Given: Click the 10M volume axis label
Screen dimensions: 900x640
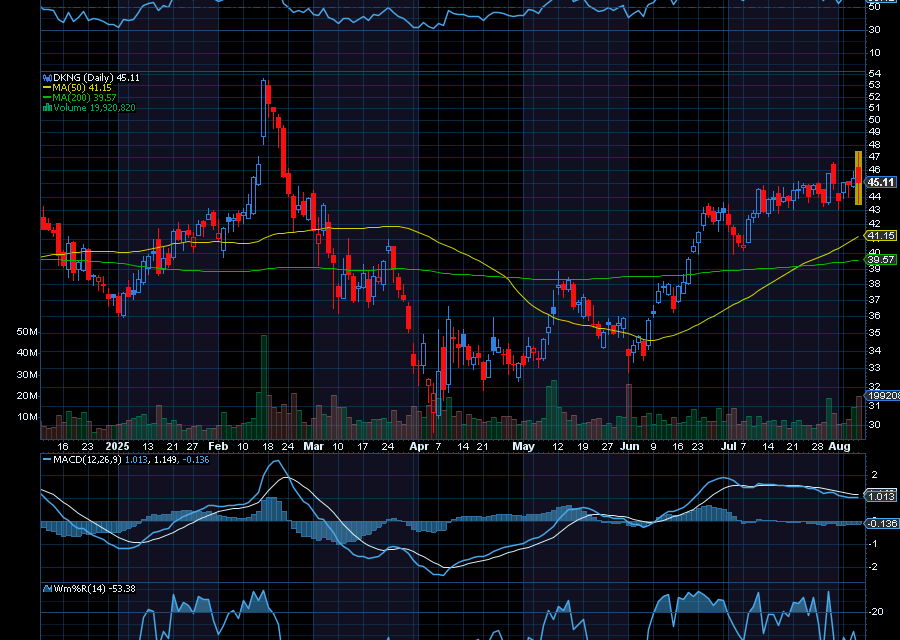Looking at the screenshot, I should click(27, 417).
